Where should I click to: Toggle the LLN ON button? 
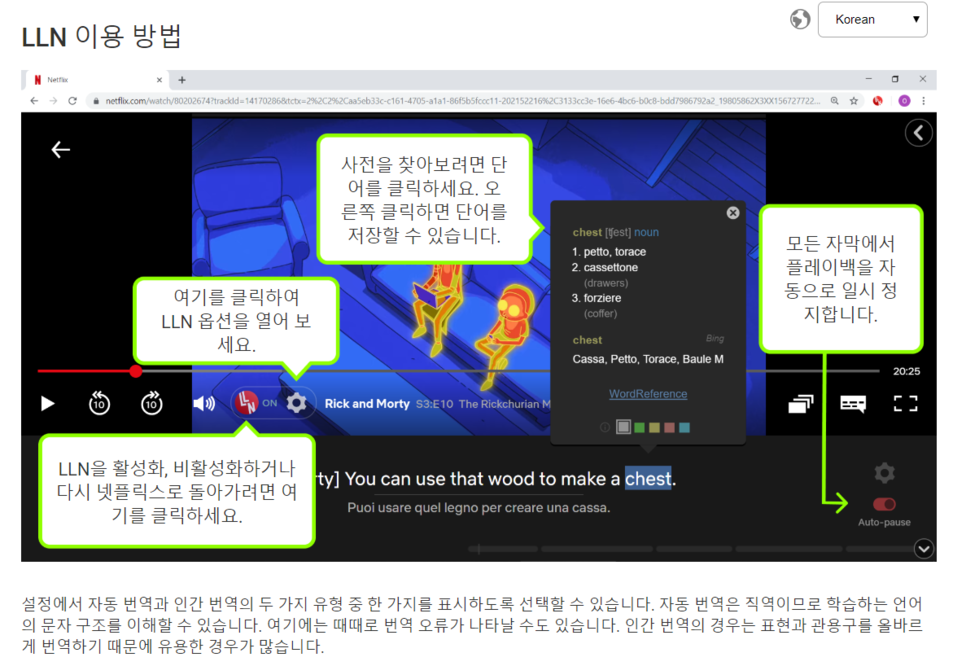coord(255,402)
